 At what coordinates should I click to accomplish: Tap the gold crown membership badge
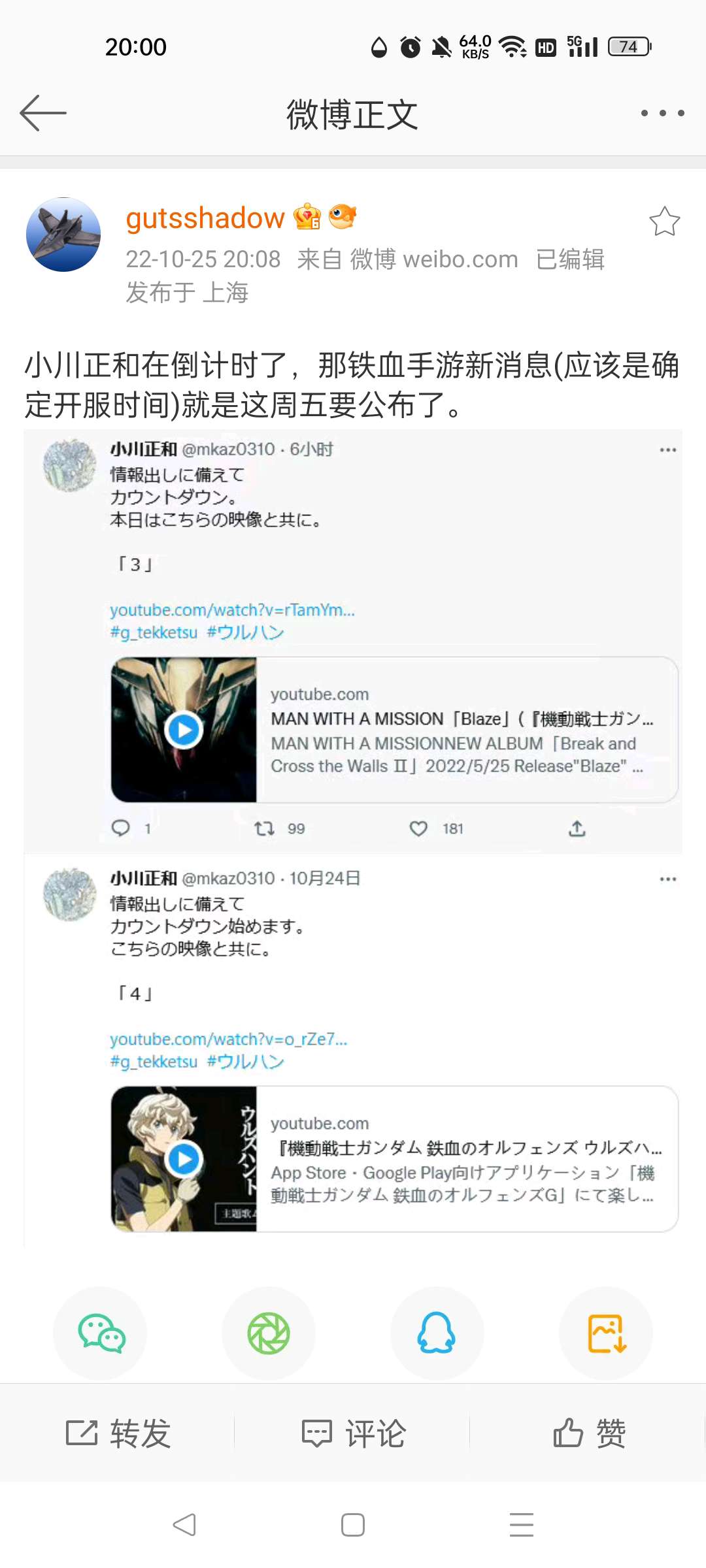coord(307,216)
